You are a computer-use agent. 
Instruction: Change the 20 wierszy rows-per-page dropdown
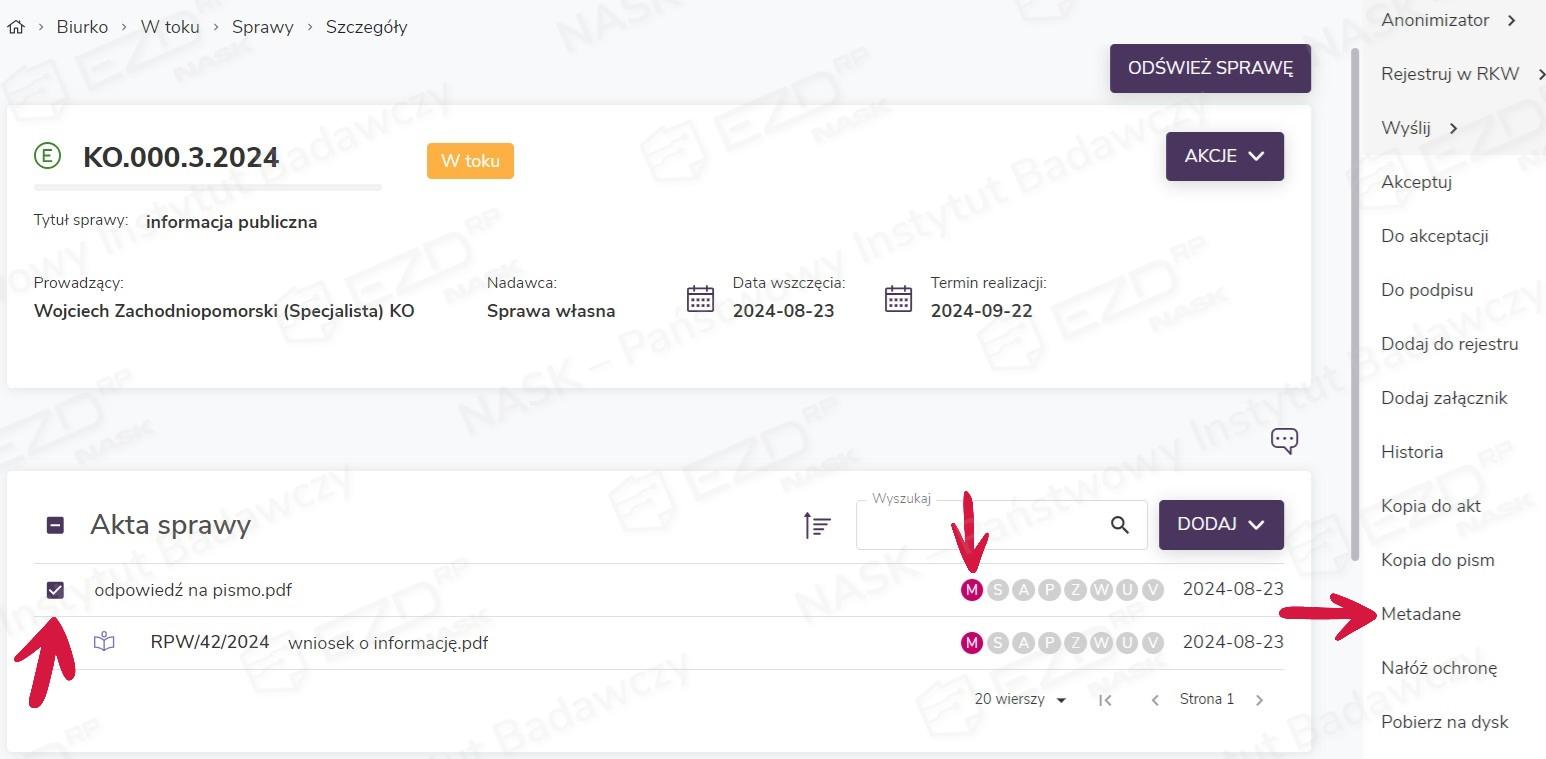click(1020, 700)
